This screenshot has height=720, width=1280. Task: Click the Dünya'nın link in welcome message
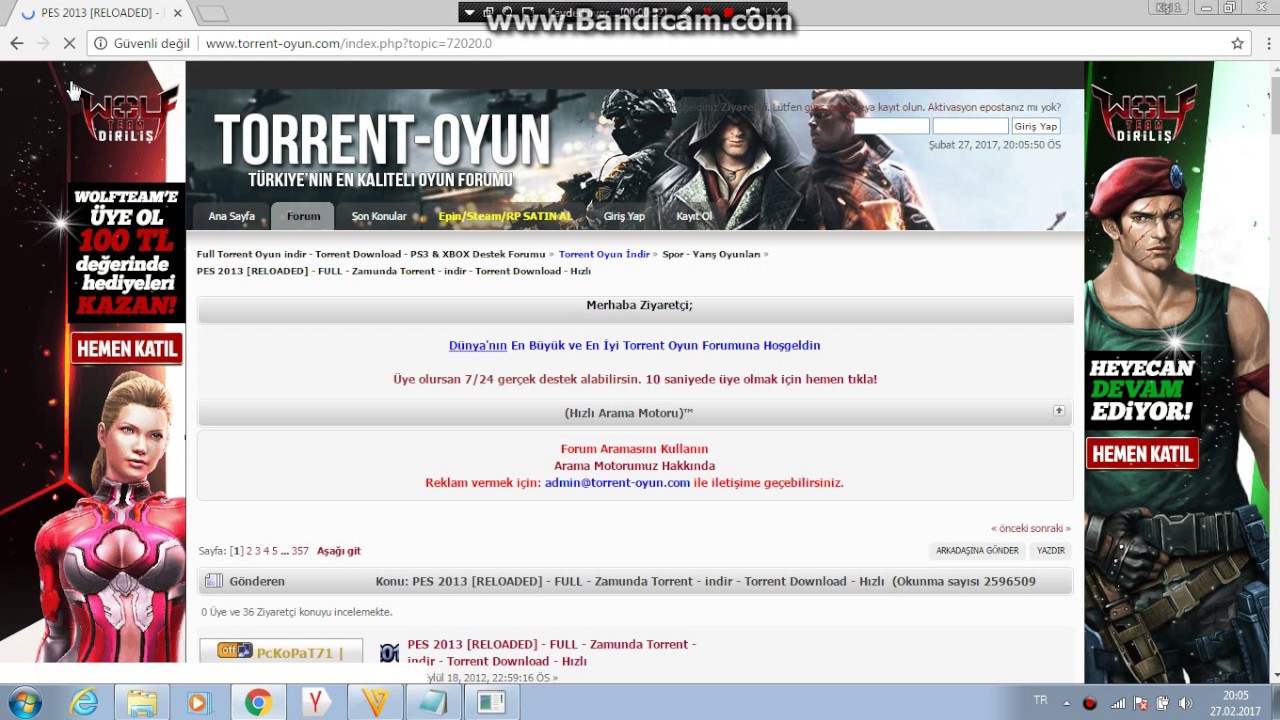point(478,345)
